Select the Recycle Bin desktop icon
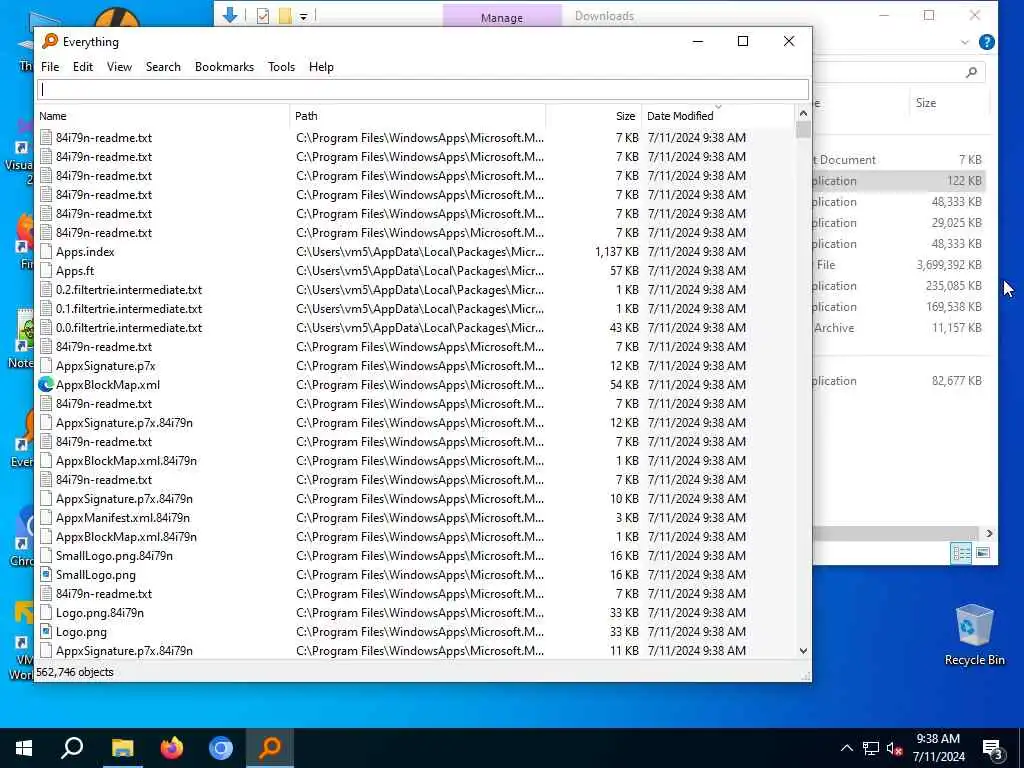The width and height of the screenshot is (1024, 768). pos(974,634)
